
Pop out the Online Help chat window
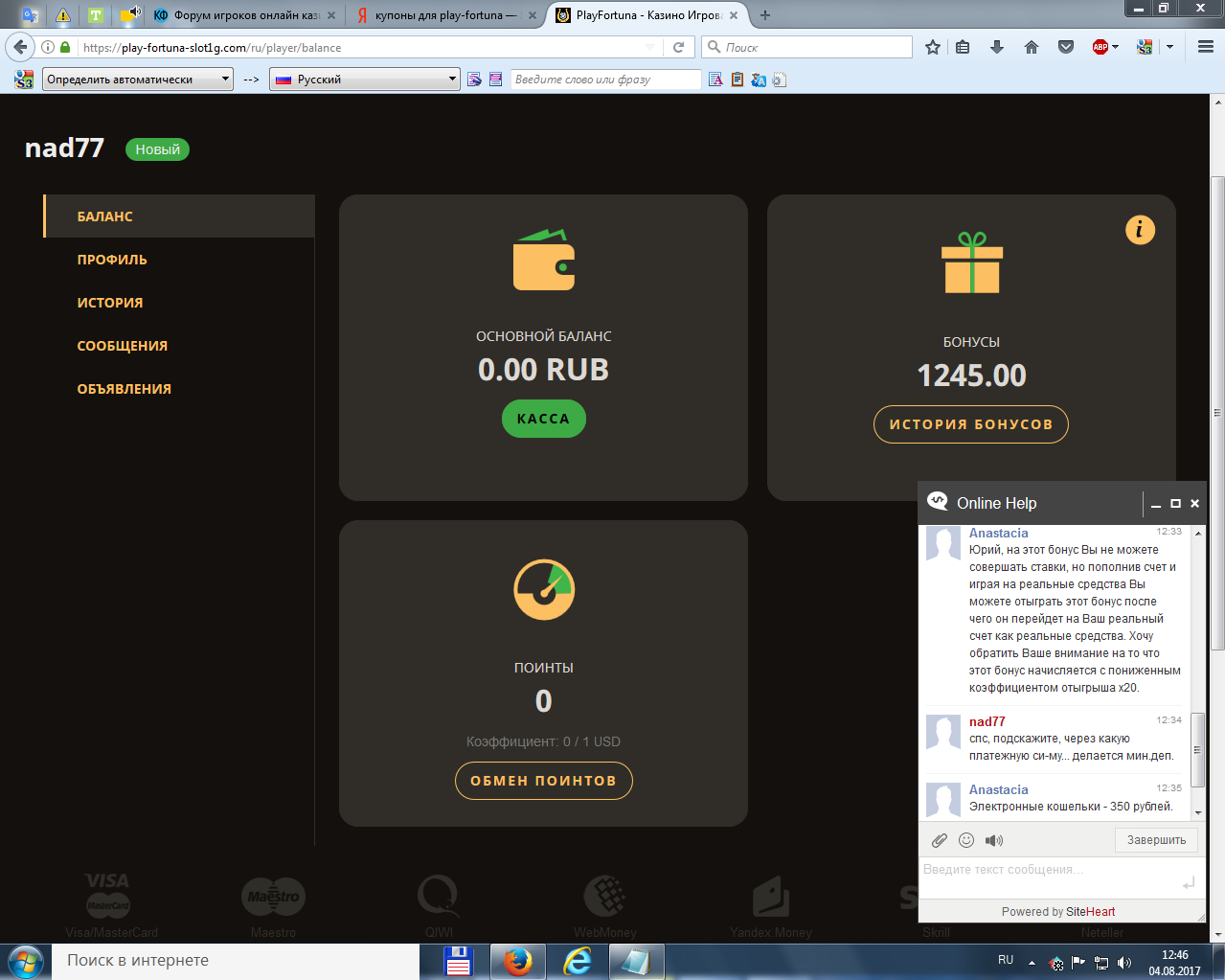tap(1175, 503)
